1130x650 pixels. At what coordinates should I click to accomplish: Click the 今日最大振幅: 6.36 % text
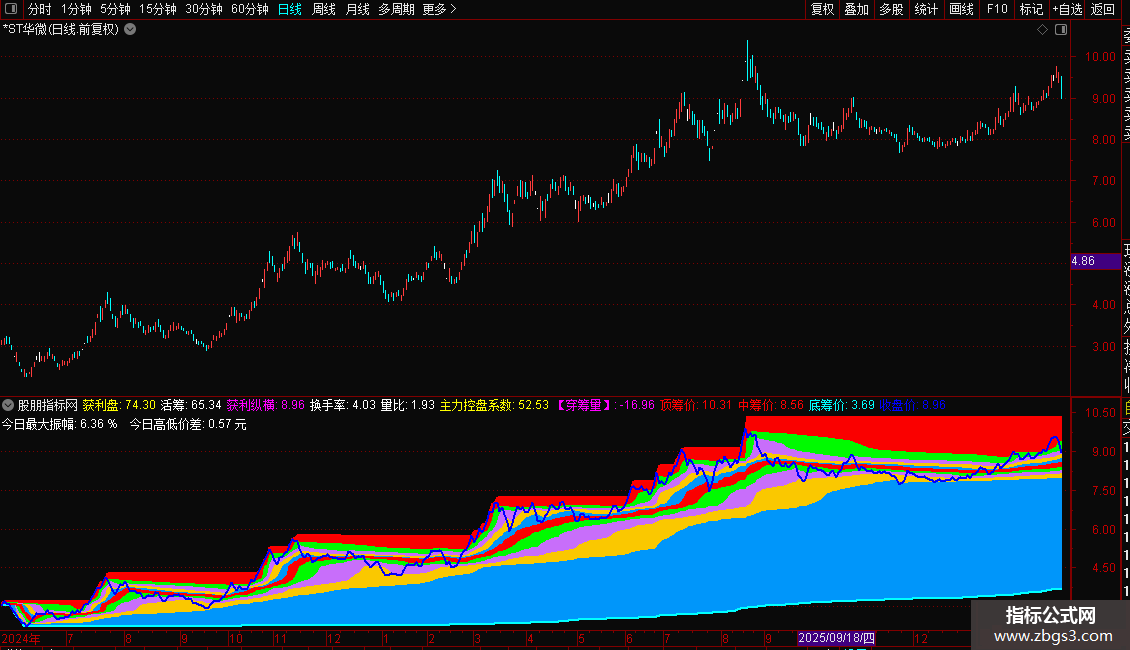point(59,424)
